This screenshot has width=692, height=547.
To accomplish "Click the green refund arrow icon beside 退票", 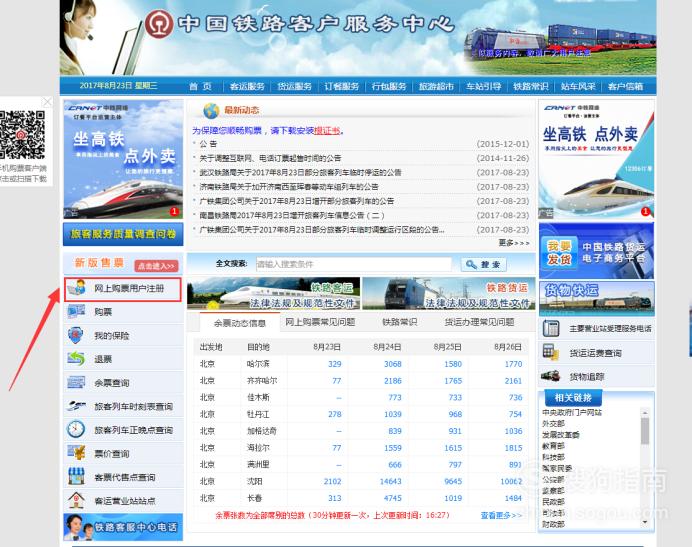I will click(x=76, y=358).
